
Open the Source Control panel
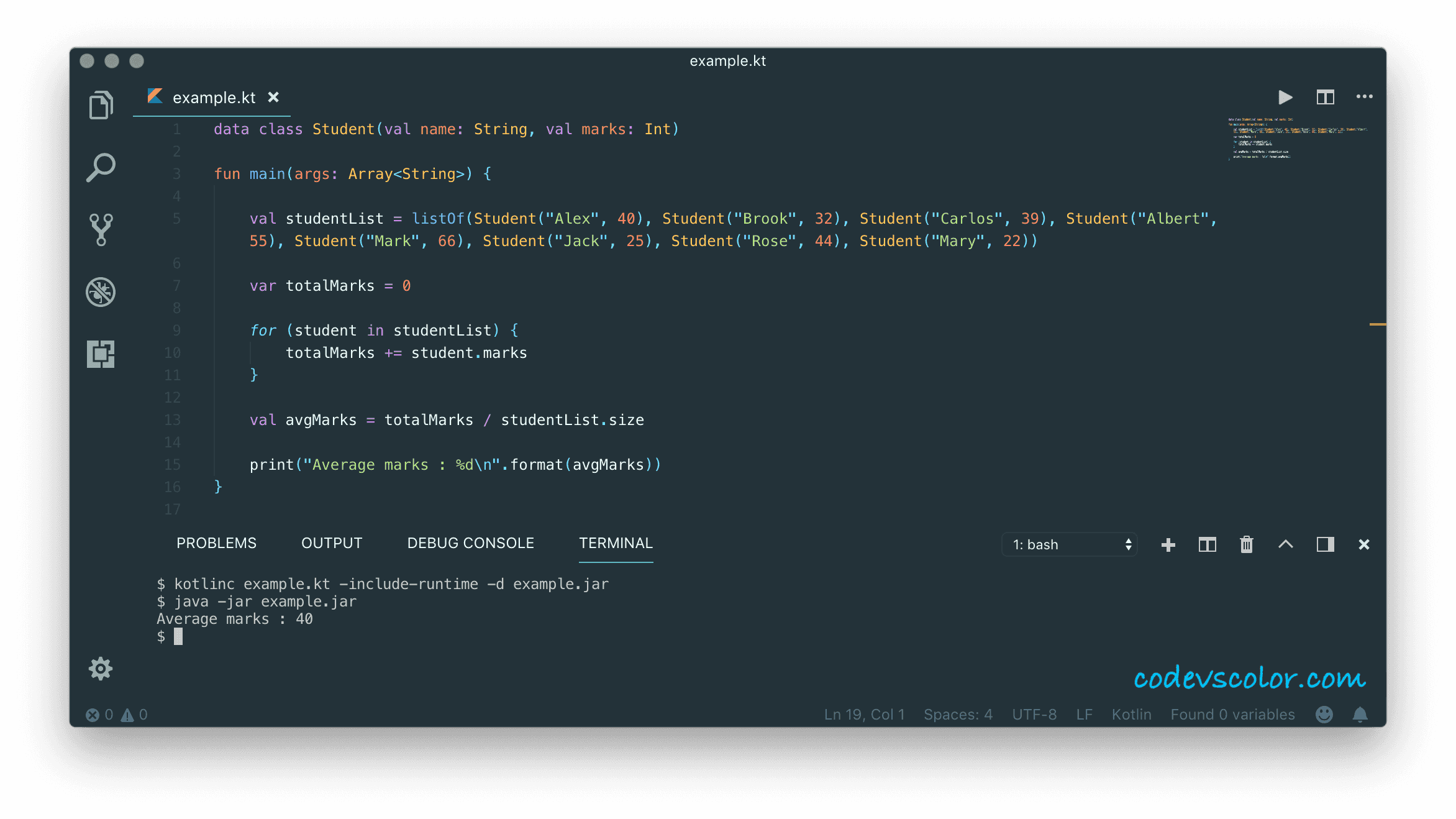click(x=101, y=230)
